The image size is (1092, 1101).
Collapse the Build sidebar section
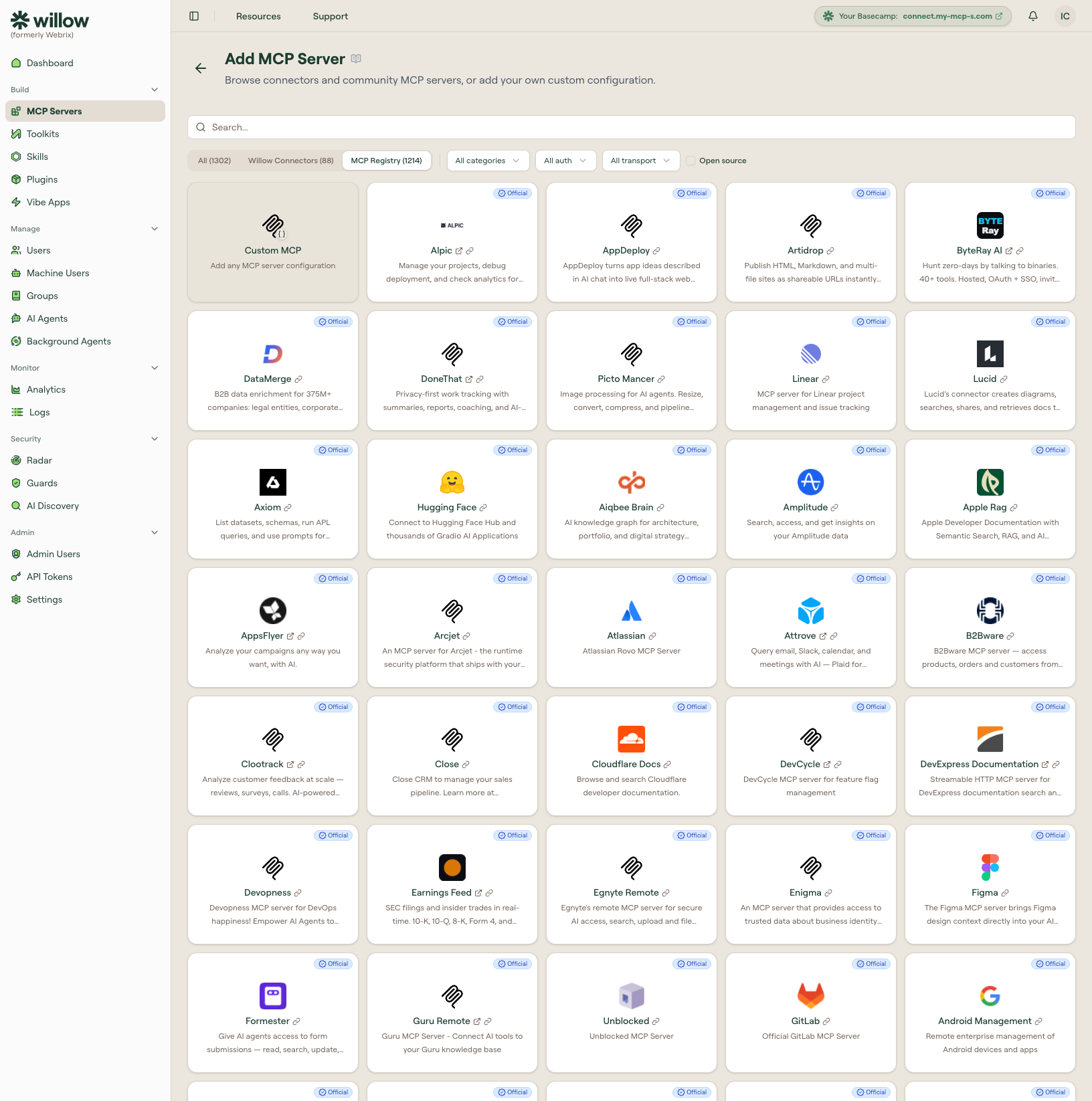155,90
